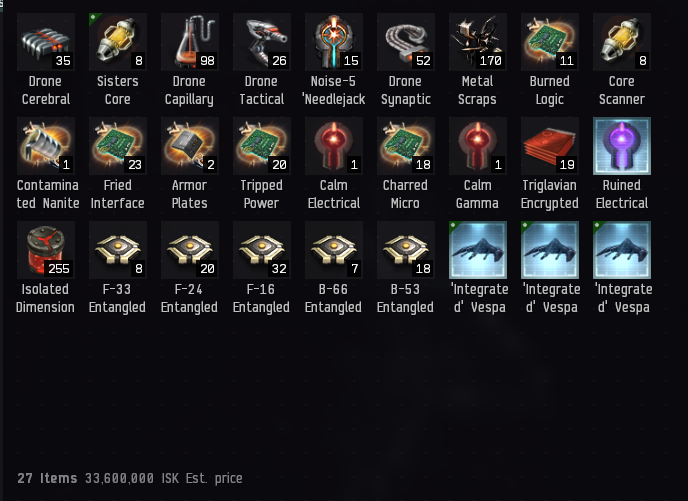Viewport: 688px width, 501px height.
Task: Click the purple Ruined Electrical blueprint
Action: [621, 146]
